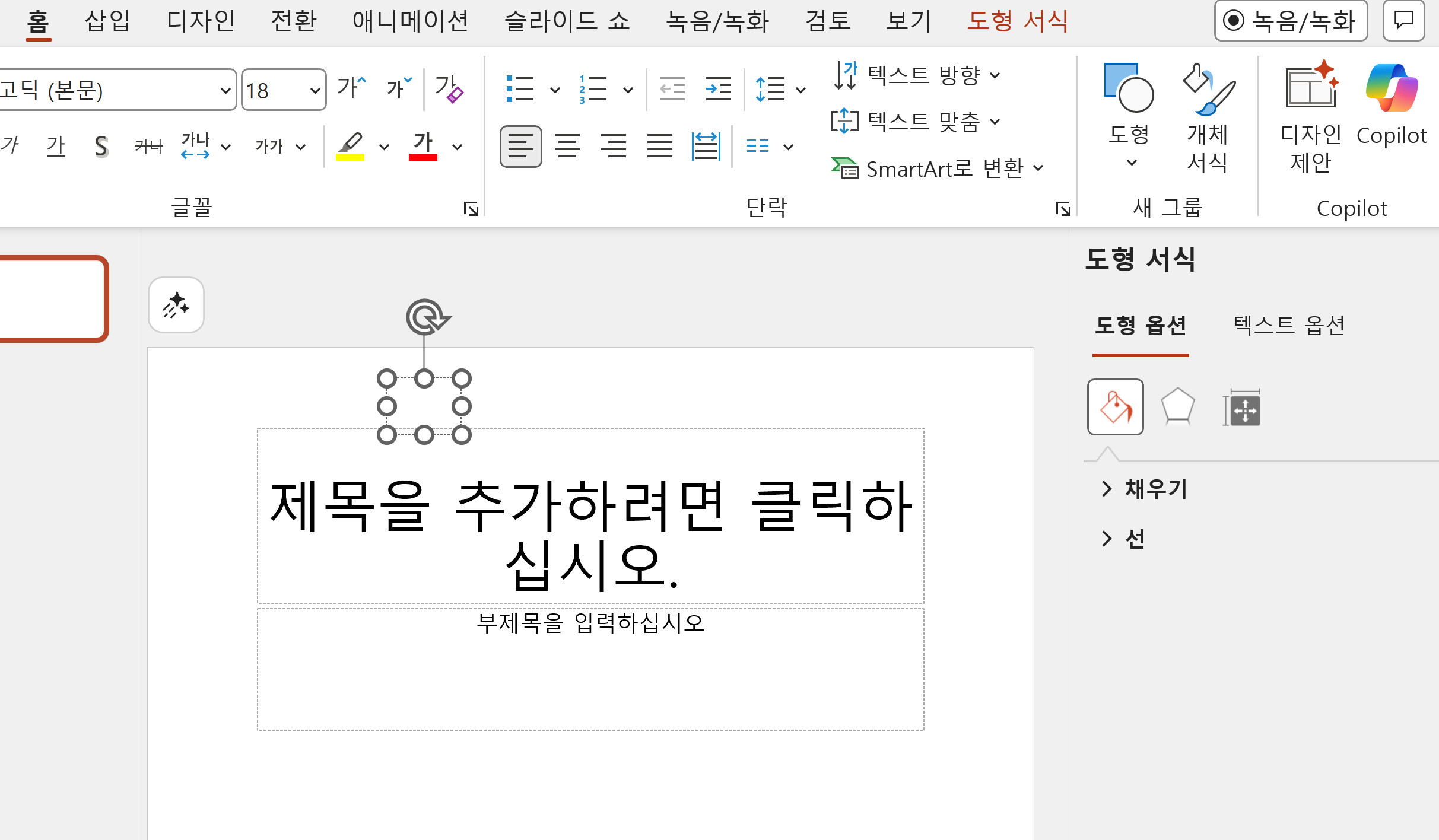The height and width of the screenshot is (840, 1439).
Task: Toggle strikethrough formatting
Action: pyautogui.click(x=148, y=146)
